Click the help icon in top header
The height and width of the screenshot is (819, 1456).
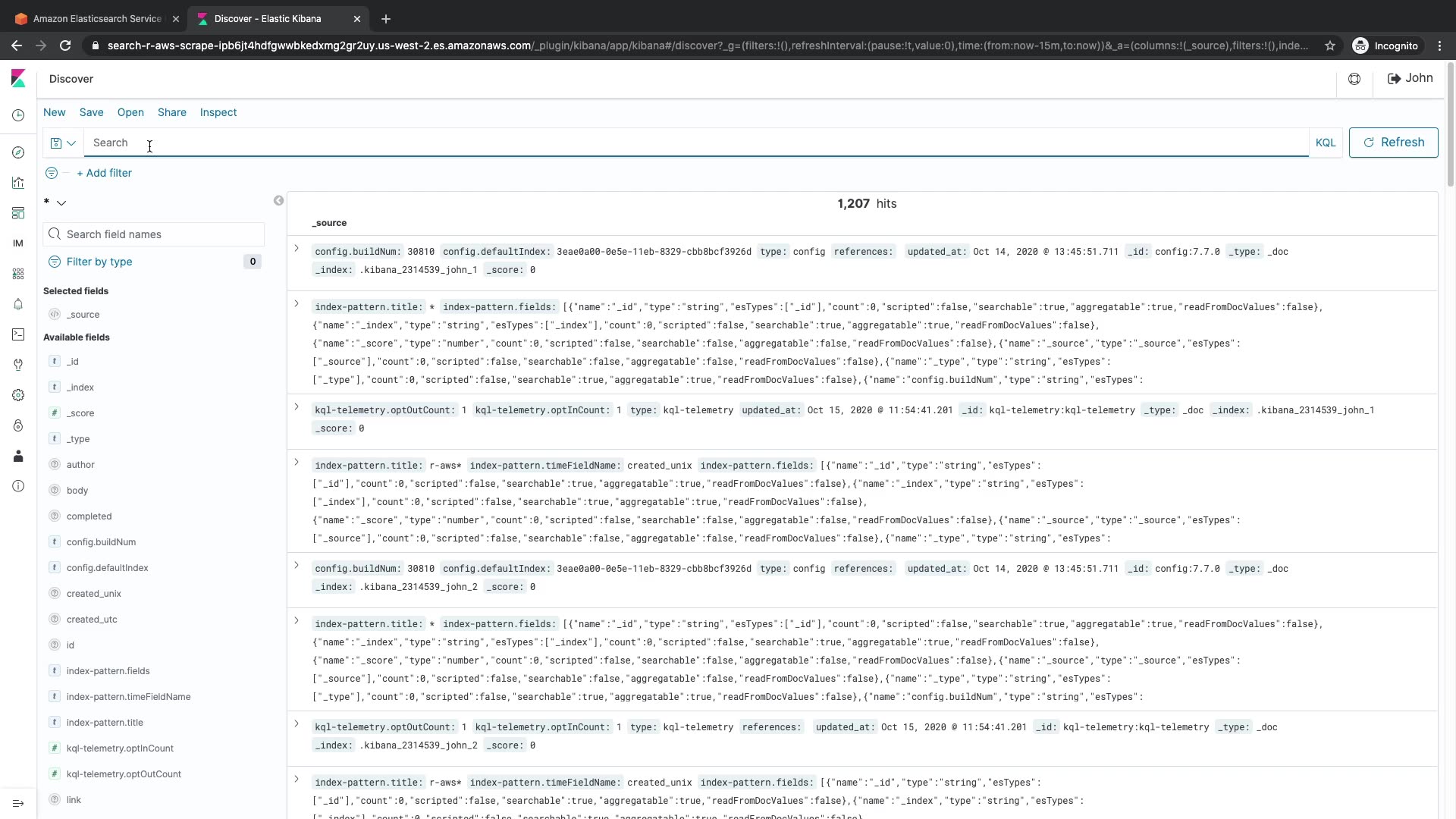pos(1354,79)
